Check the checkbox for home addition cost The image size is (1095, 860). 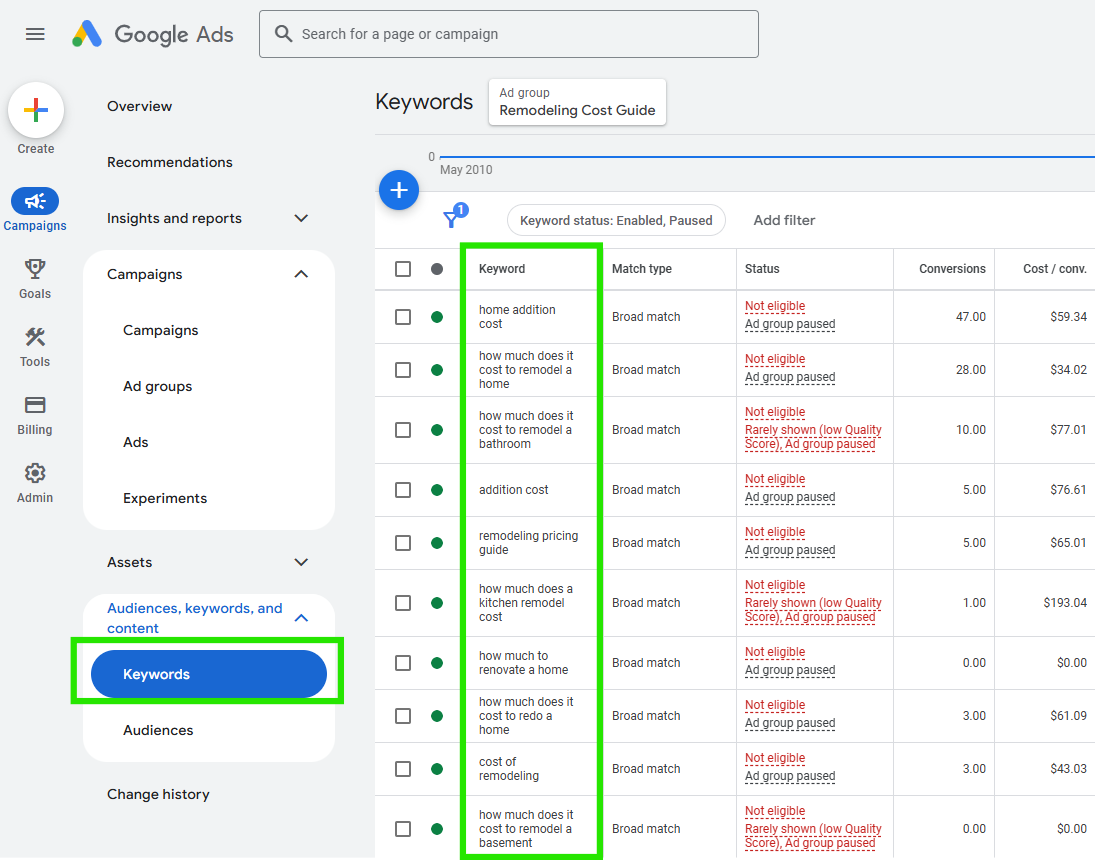click(x=404, y=316)
